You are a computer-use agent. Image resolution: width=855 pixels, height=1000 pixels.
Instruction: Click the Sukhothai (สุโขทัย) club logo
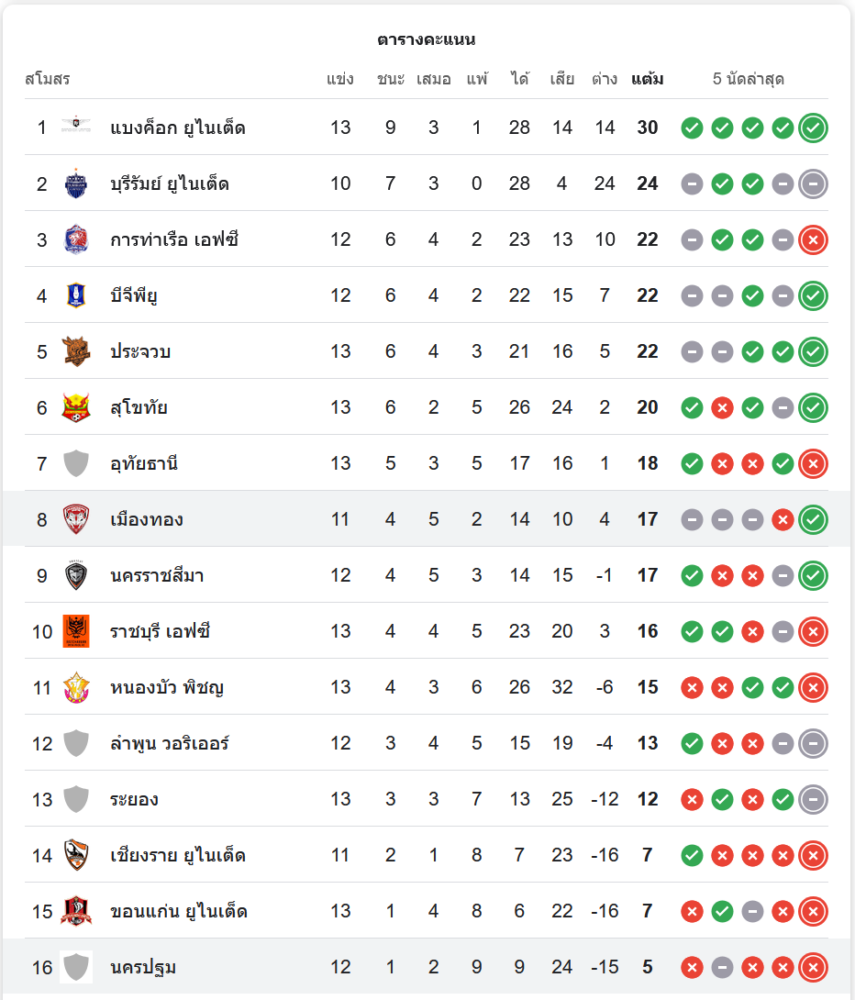[x=76, y=407]
